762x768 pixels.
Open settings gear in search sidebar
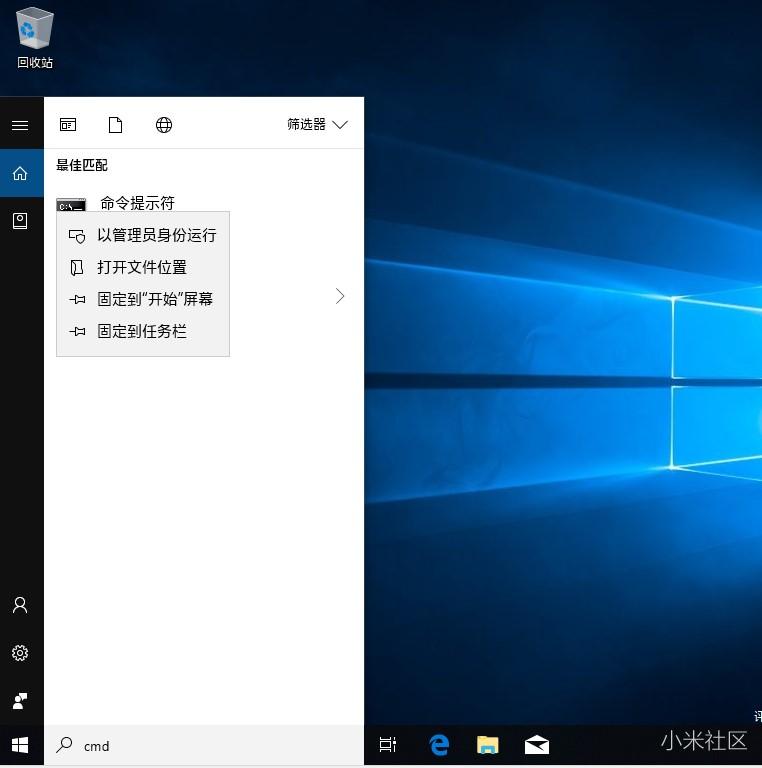point(20,653)
